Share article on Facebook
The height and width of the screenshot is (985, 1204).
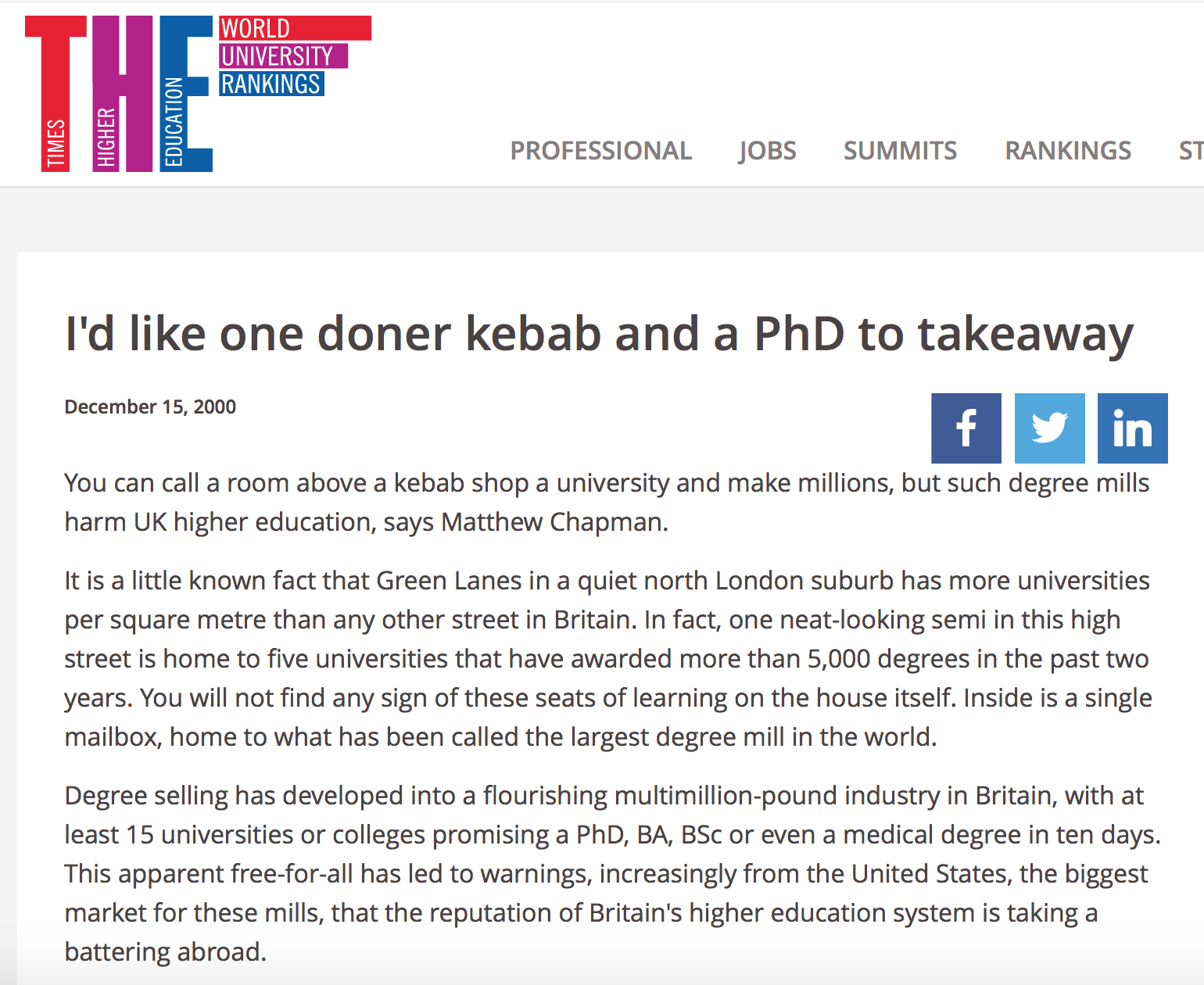966,428
